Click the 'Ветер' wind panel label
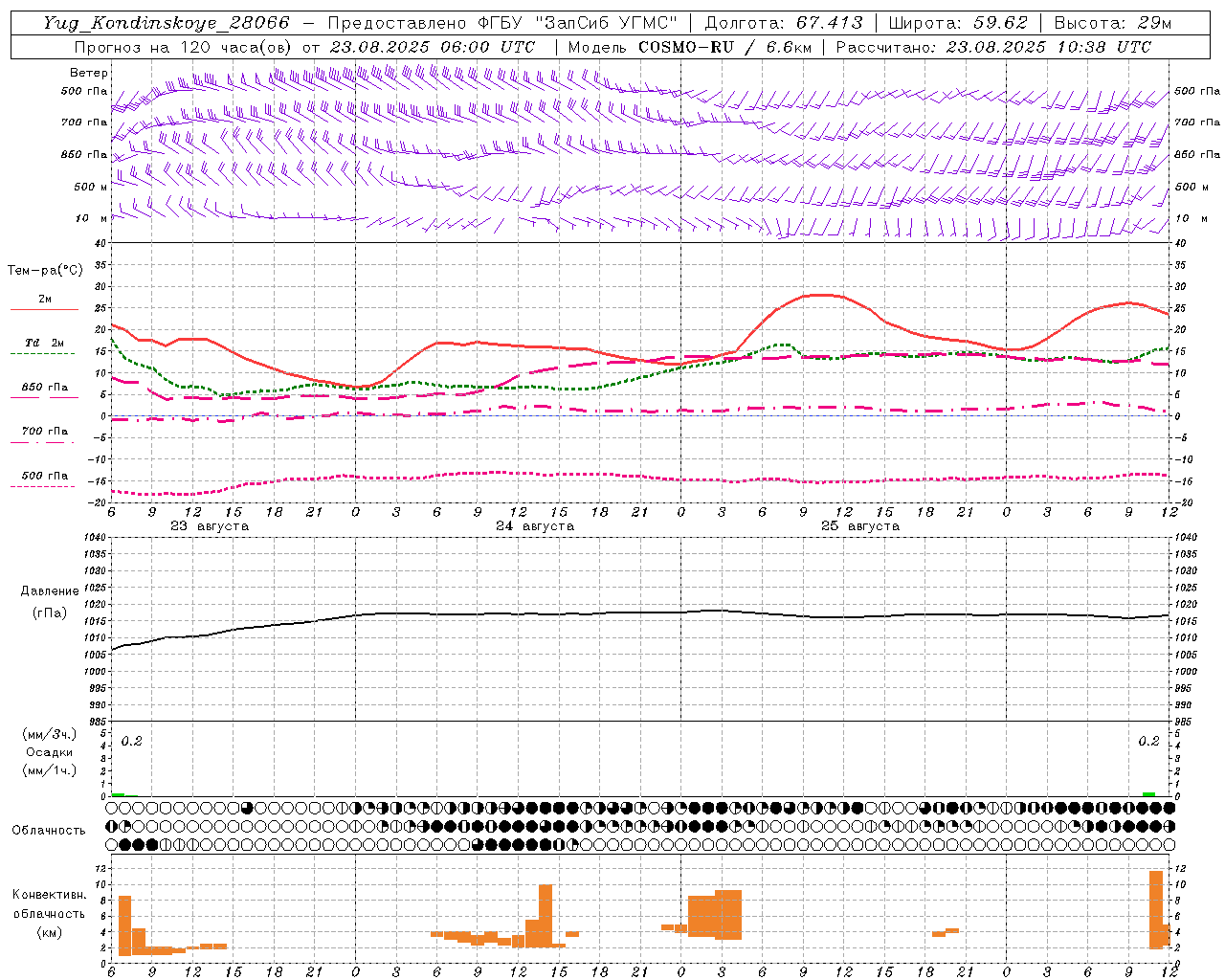The image size is (1225, 980). [89, 73]
